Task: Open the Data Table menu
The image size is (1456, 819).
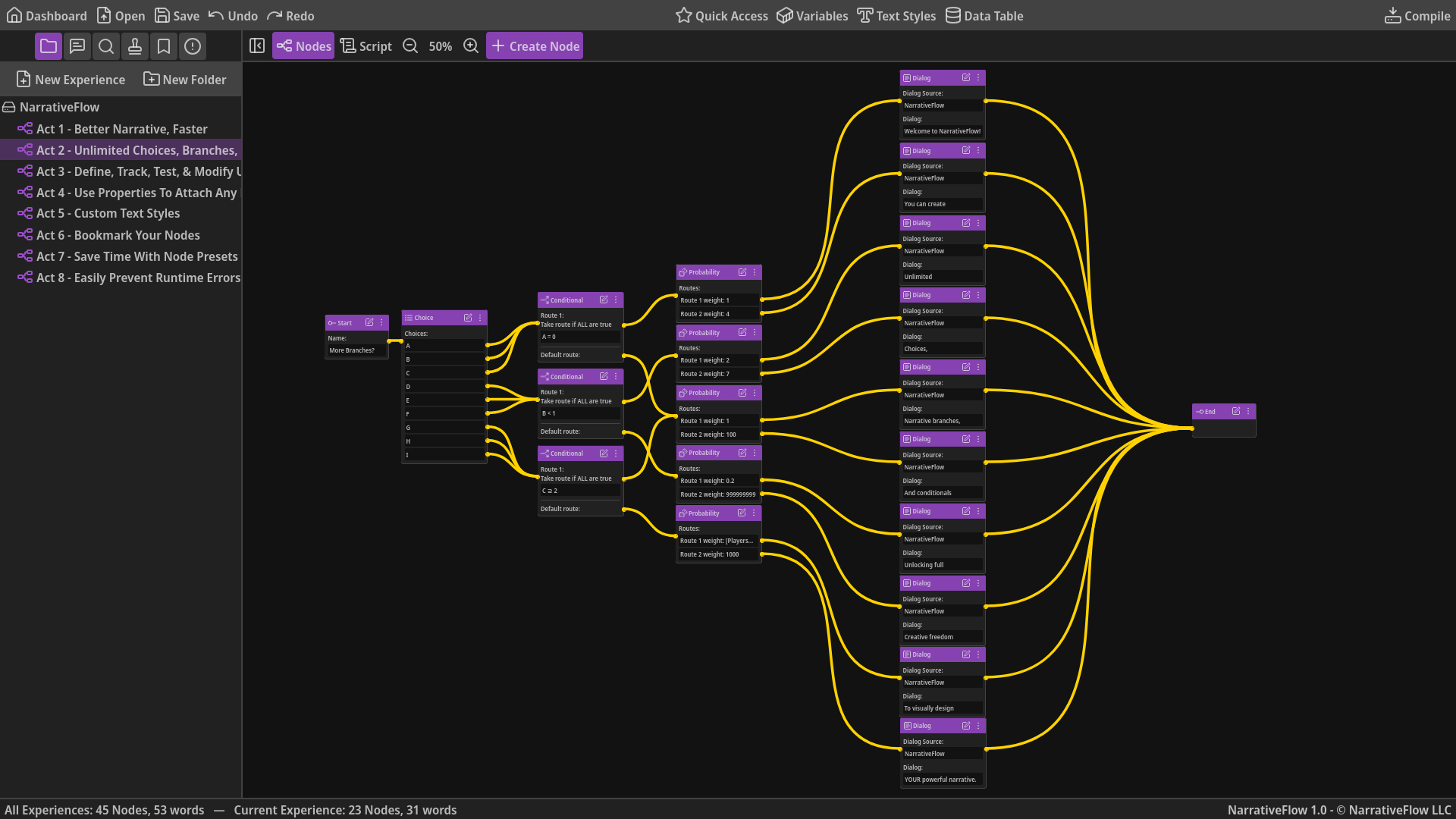Action: 984,15
